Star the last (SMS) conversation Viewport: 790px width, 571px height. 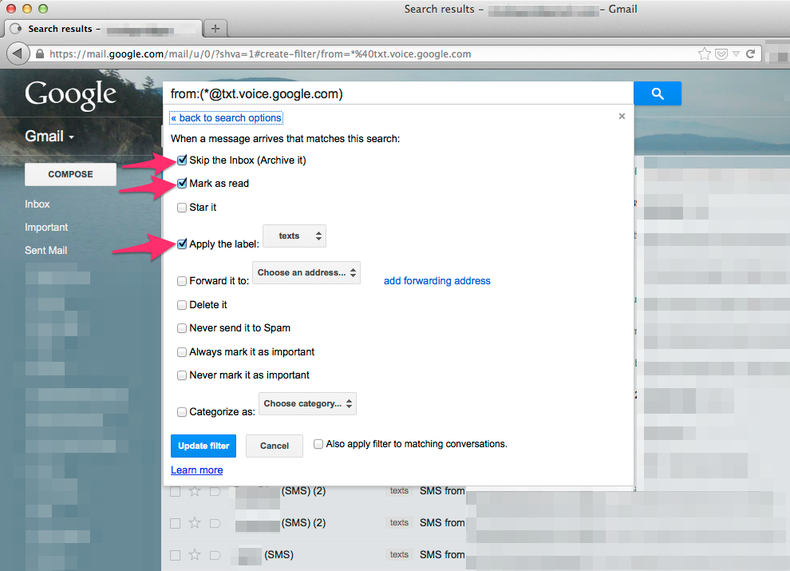coord(194,555)
